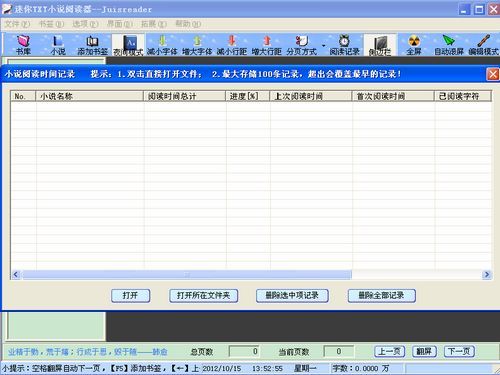Click the 全屏 fullscreen icon

tap(414, 45)
